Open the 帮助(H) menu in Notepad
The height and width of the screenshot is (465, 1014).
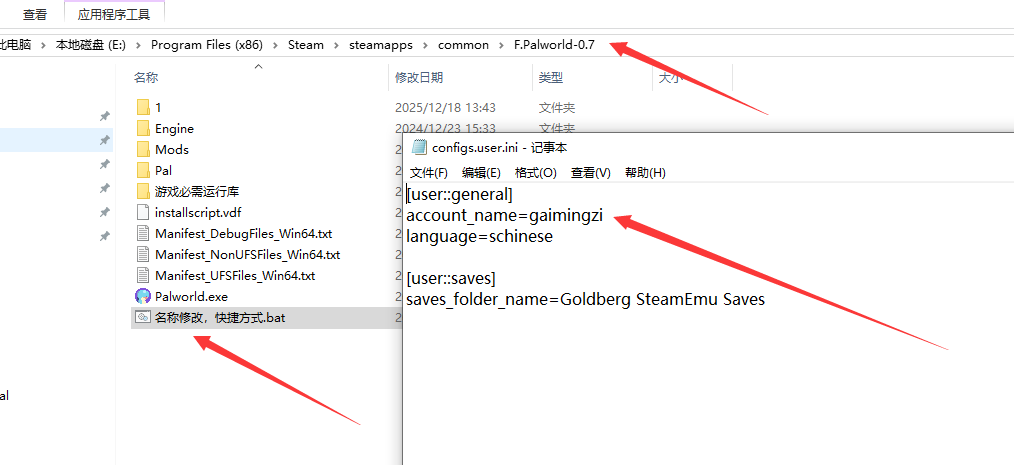(645, 173)
